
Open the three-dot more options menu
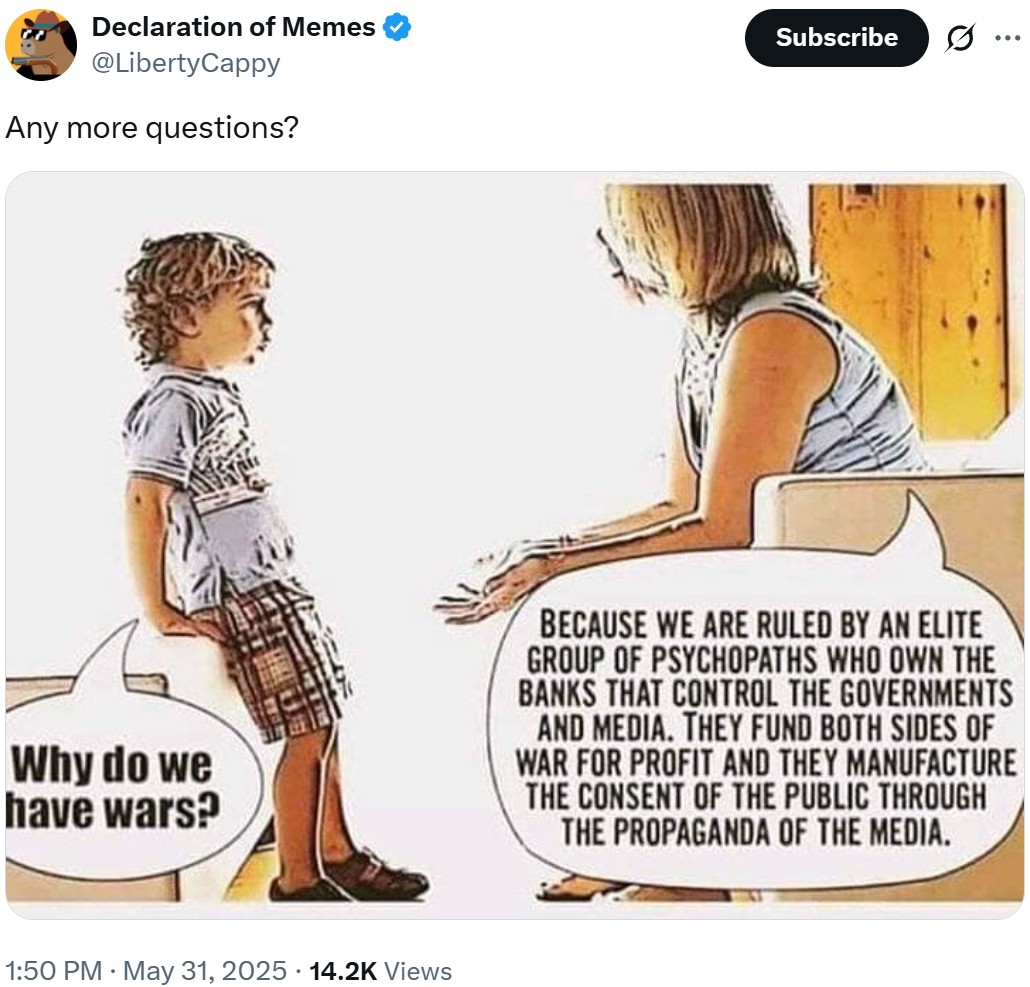click(x=1007, y=38)
